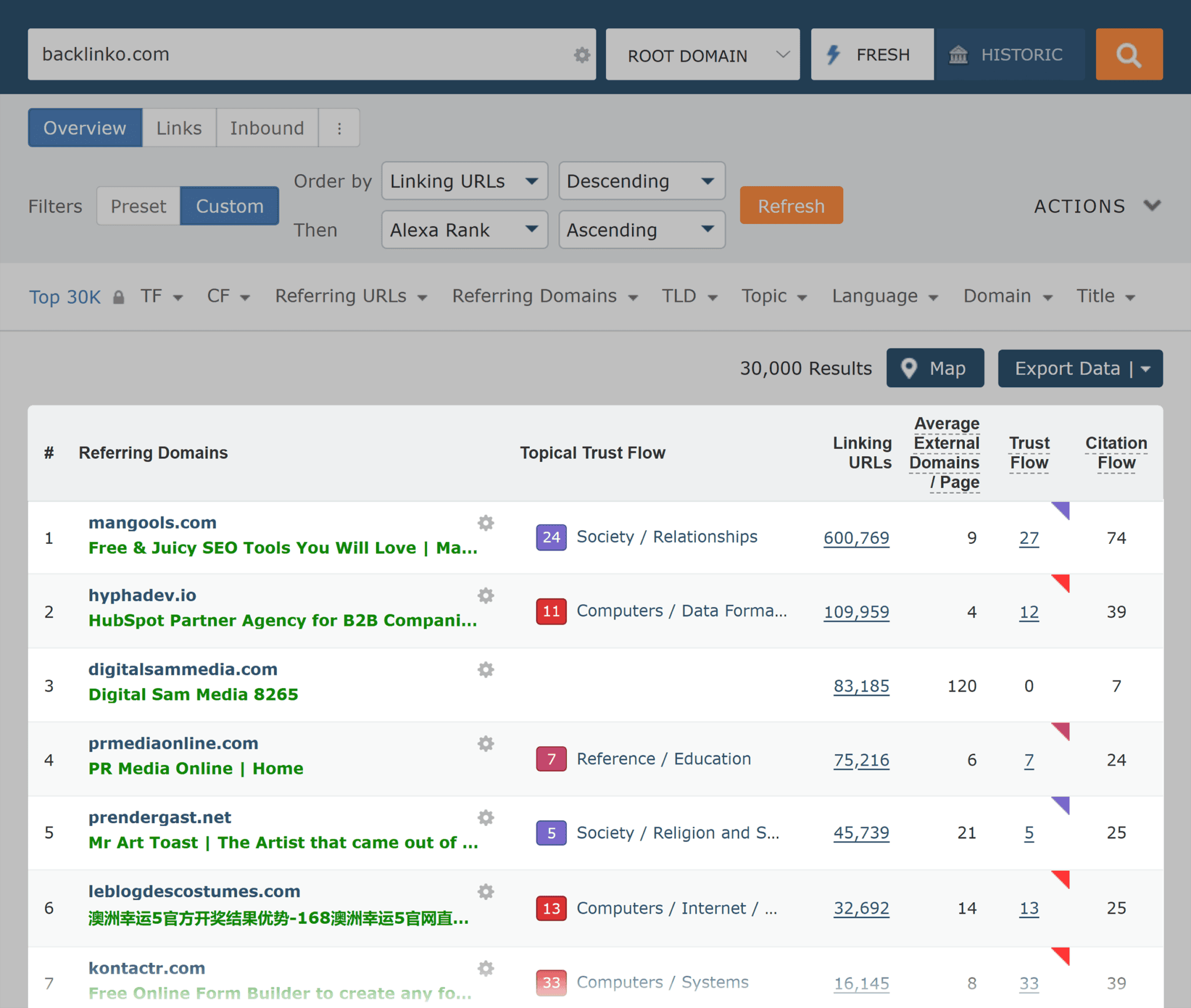Open the ROOT DOMAIN dropdown
Image resolution: width=1191 pixels, height=1008 pixels.
point(702,54)
